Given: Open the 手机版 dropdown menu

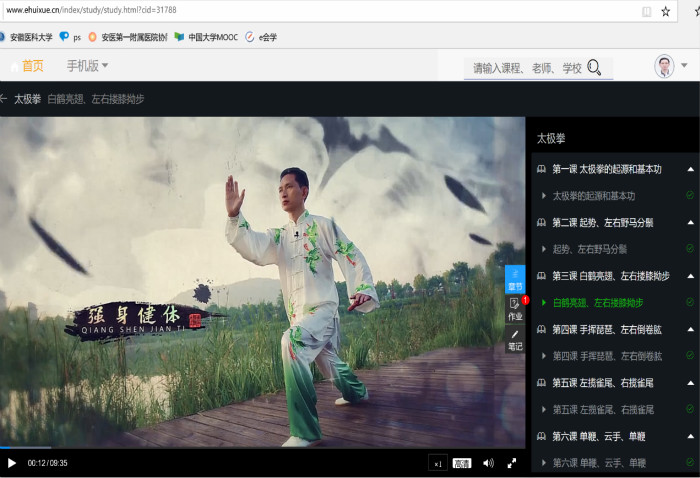Looking at the screenshot, I should [x=88, y=66].
